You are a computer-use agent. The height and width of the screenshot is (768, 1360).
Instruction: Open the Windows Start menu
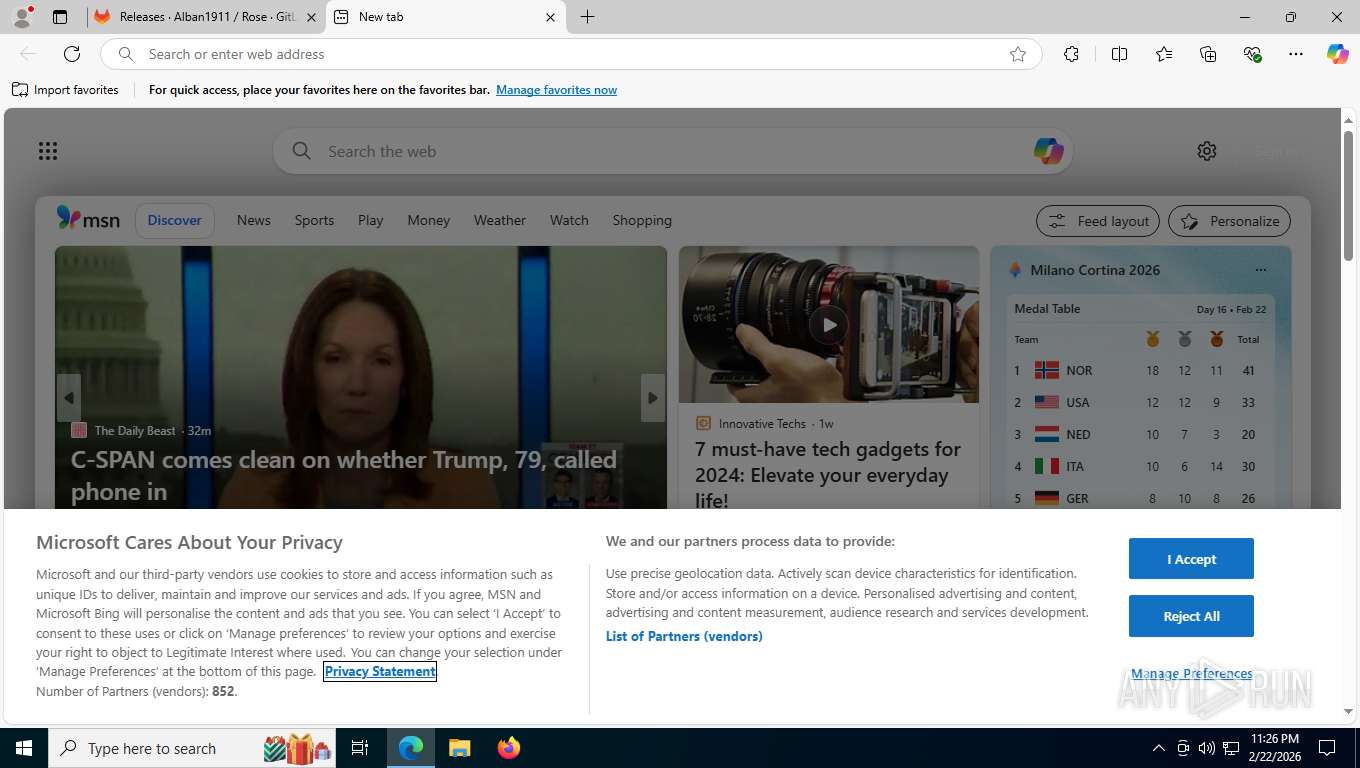24,748
